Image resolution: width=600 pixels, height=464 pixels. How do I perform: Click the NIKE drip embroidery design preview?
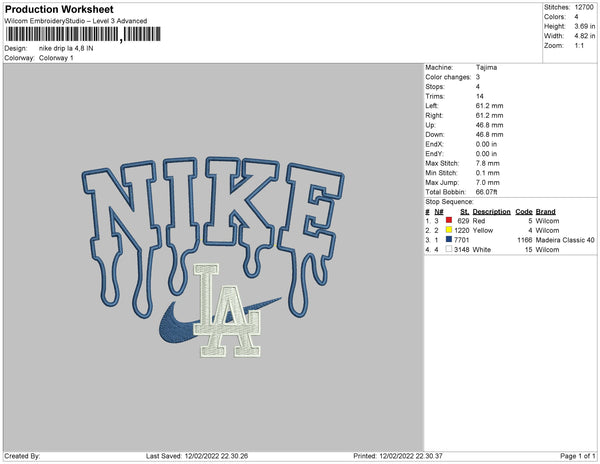click(213, 256)
